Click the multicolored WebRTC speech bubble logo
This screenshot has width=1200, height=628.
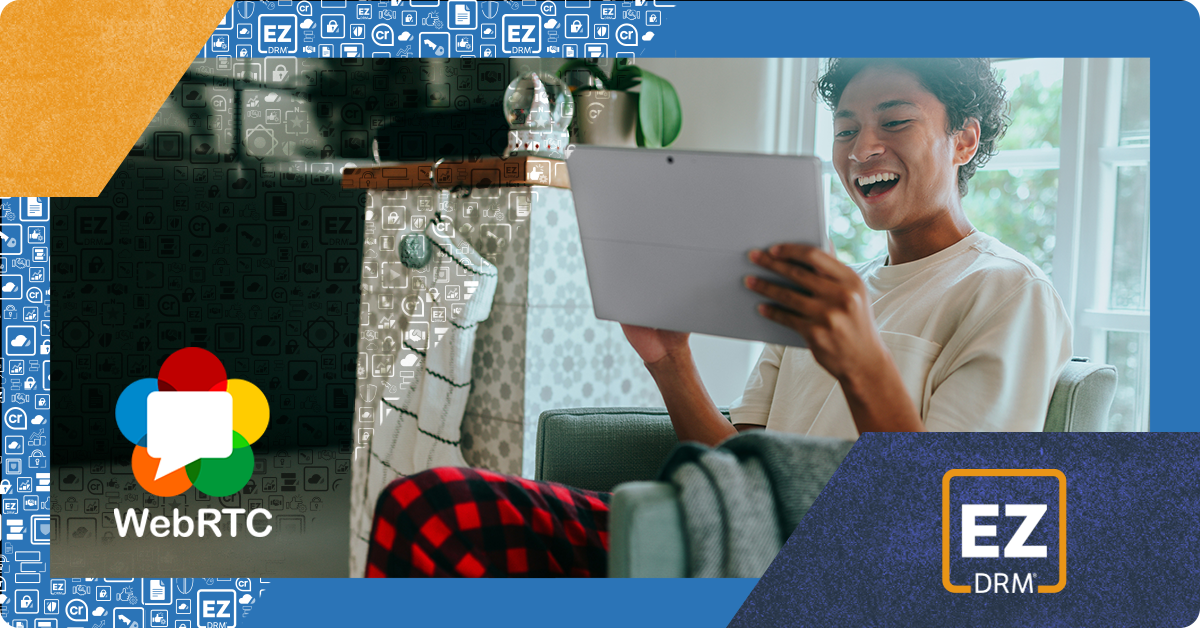[x=192, y=423]
